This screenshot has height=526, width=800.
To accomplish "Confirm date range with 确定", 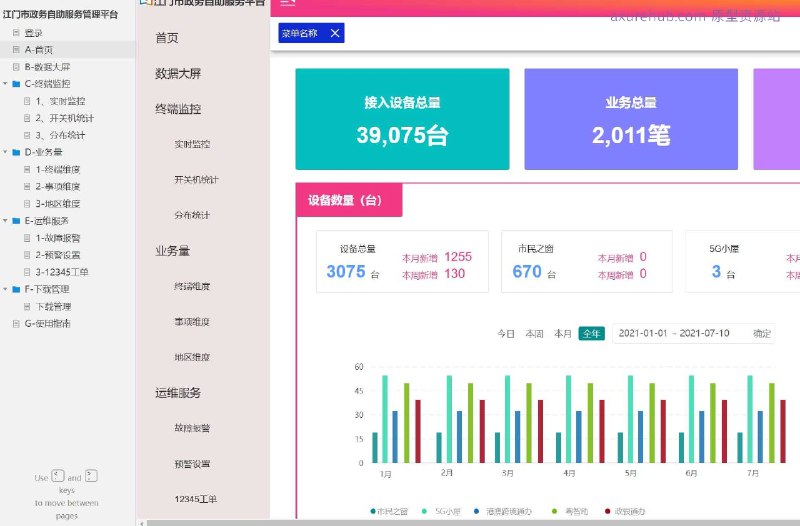I will tap(762, 334).
